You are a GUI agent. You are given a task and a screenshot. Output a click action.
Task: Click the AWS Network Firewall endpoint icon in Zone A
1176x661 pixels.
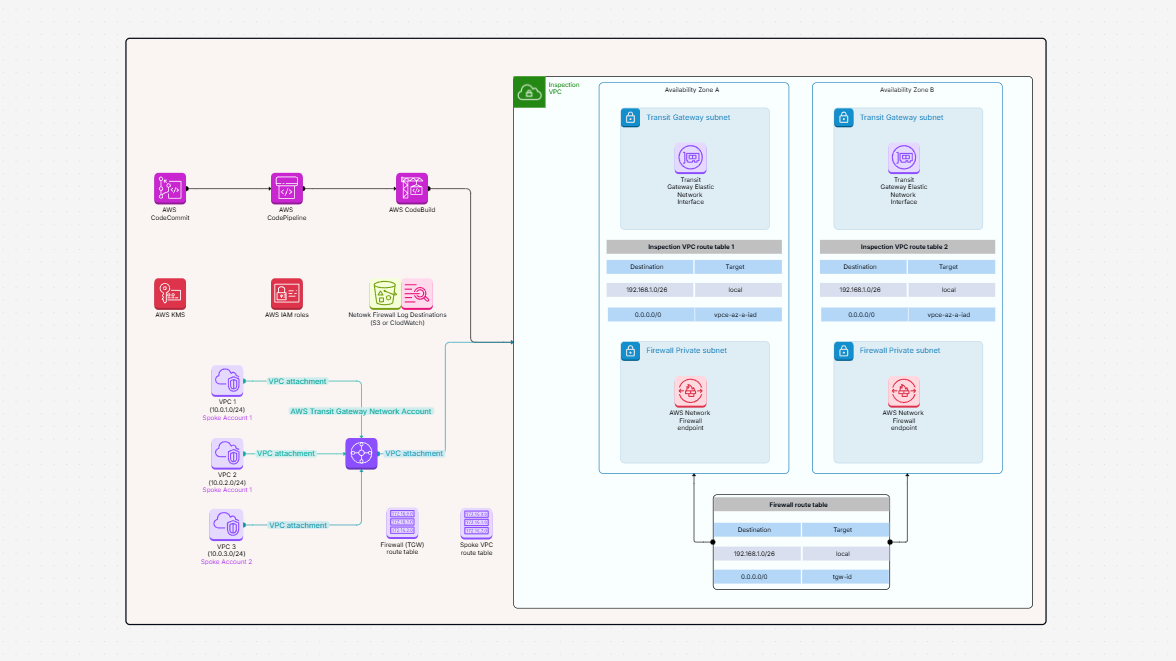point(692,392)
